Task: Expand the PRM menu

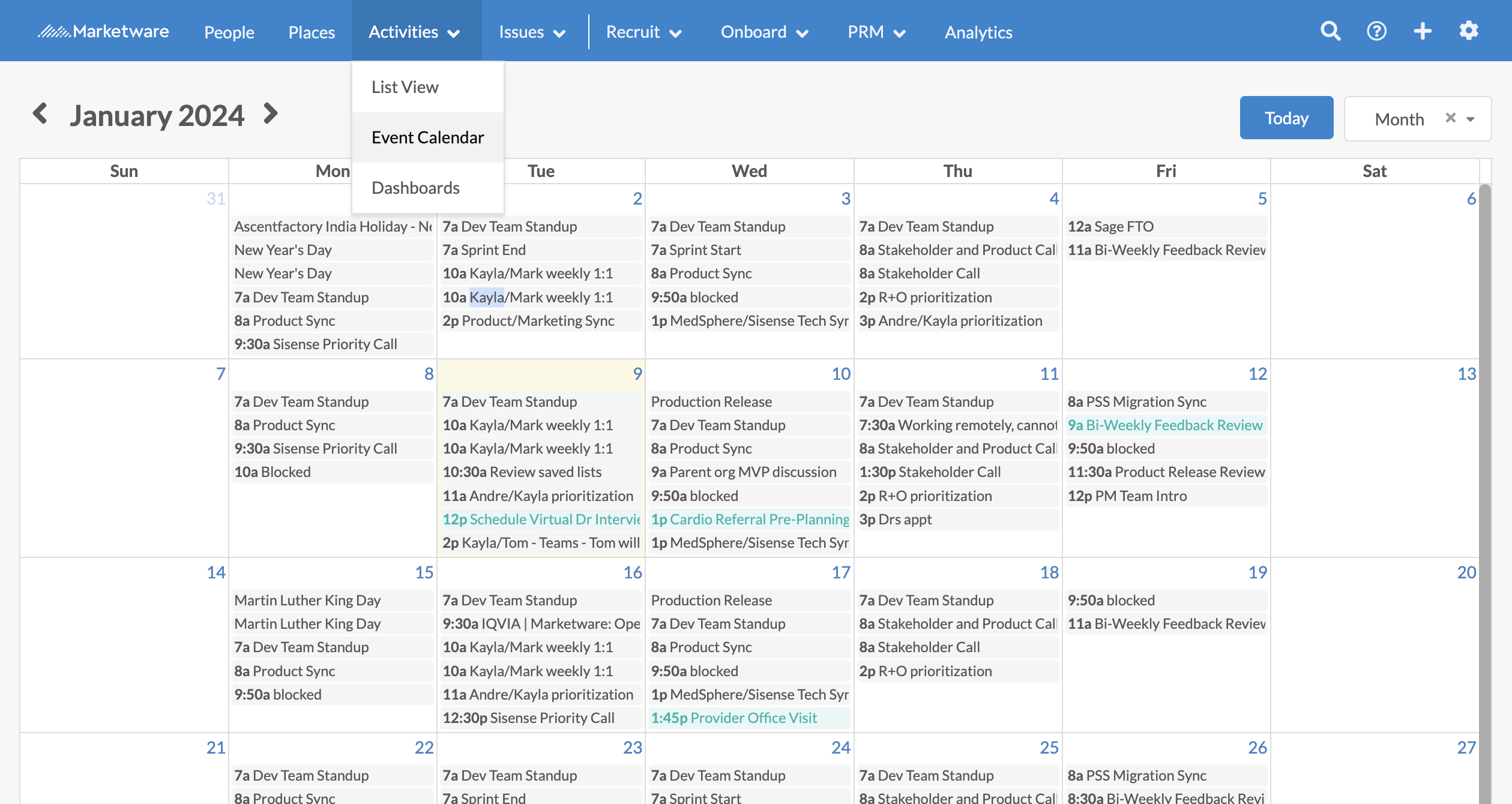Action: click(876, 32)
